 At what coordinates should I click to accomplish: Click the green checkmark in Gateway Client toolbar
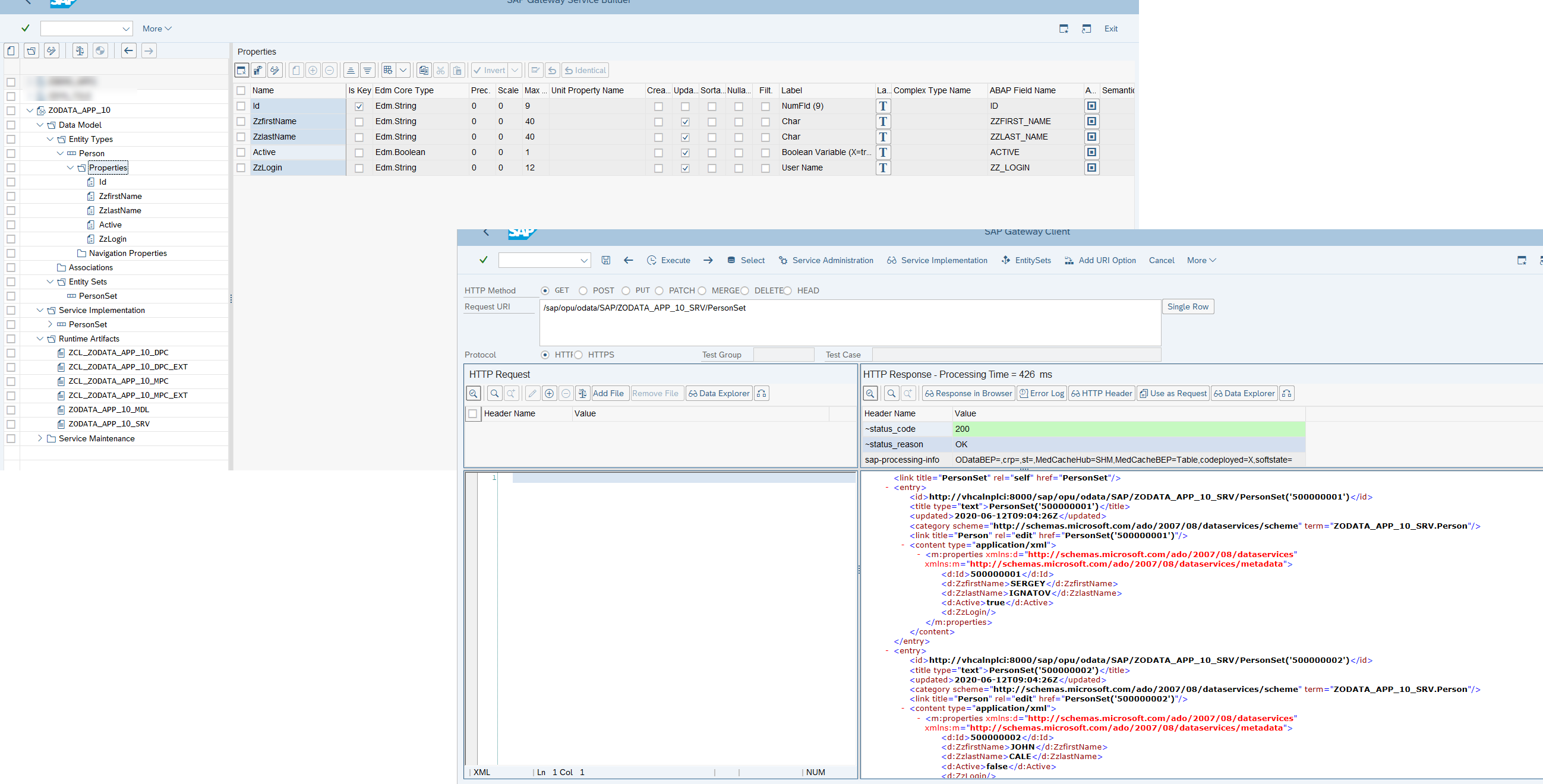coord(483,260)
